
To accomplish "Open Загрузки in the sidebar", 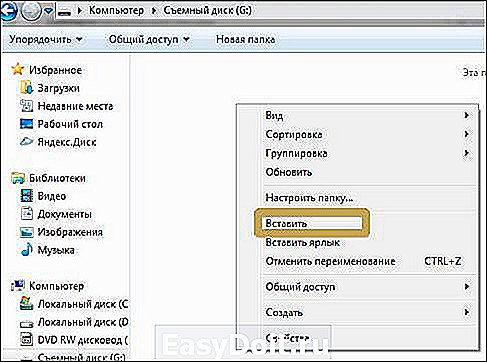I will 58,88.
